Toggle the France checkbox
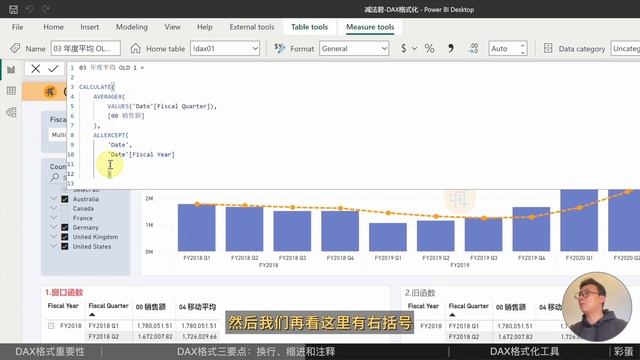Viewport: 640px width, 360px height. [64, 218]
